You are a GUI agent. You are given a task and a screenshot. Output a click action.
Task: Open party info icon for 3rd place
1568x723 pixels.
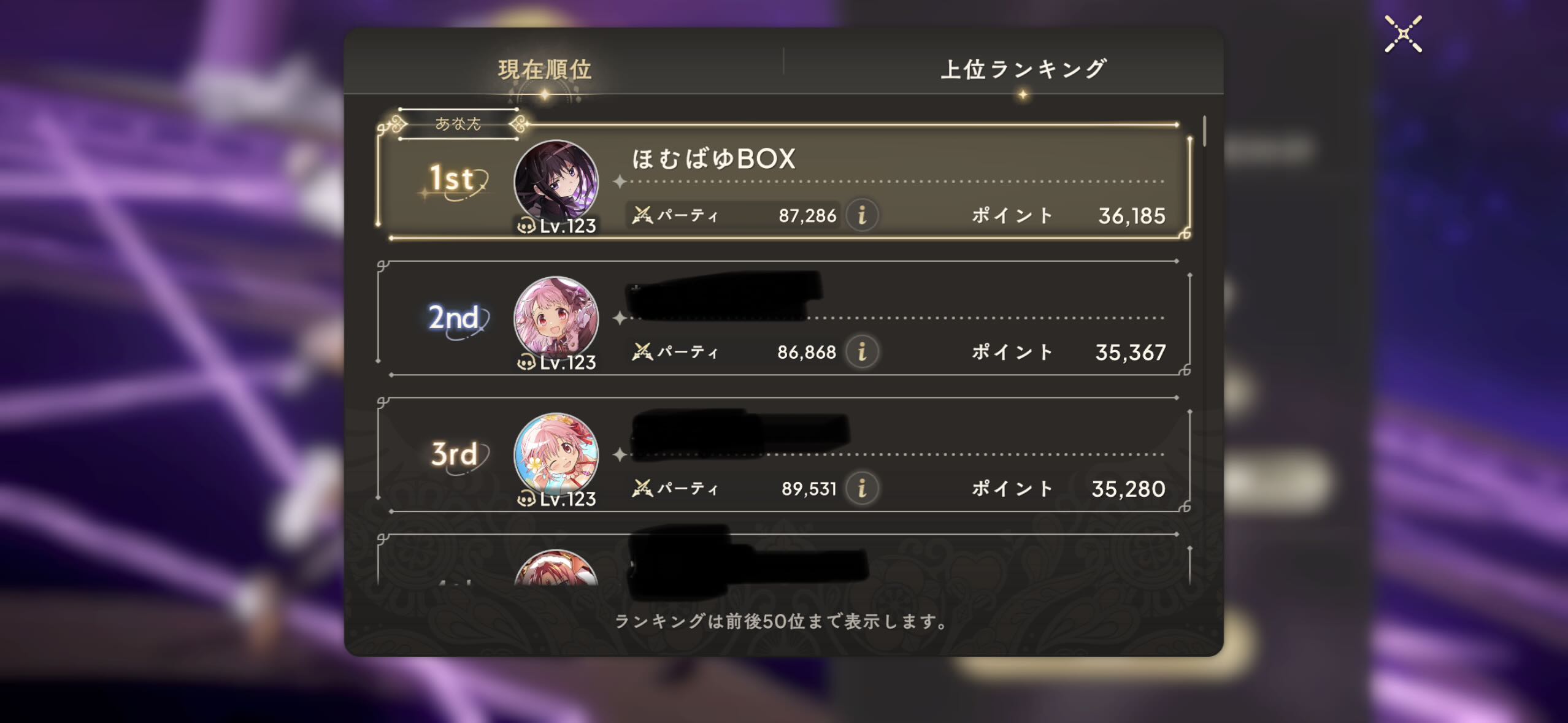coord(862,489)
